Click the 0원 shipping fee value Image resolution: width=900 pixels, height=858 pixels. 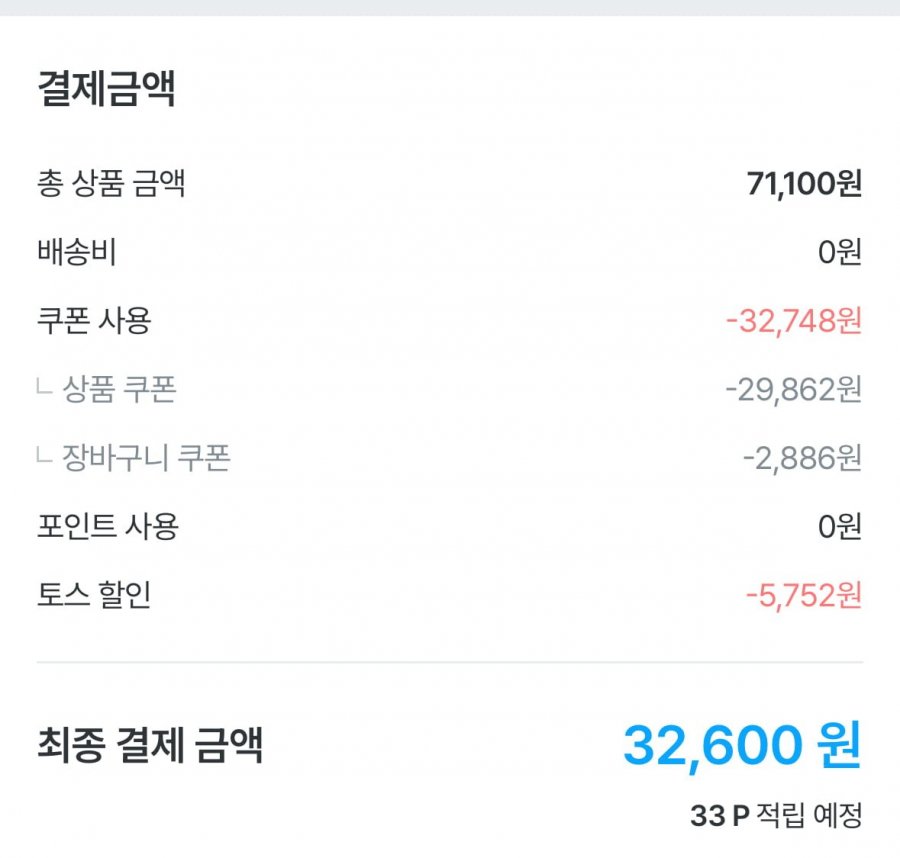click(x=839, y=253)
